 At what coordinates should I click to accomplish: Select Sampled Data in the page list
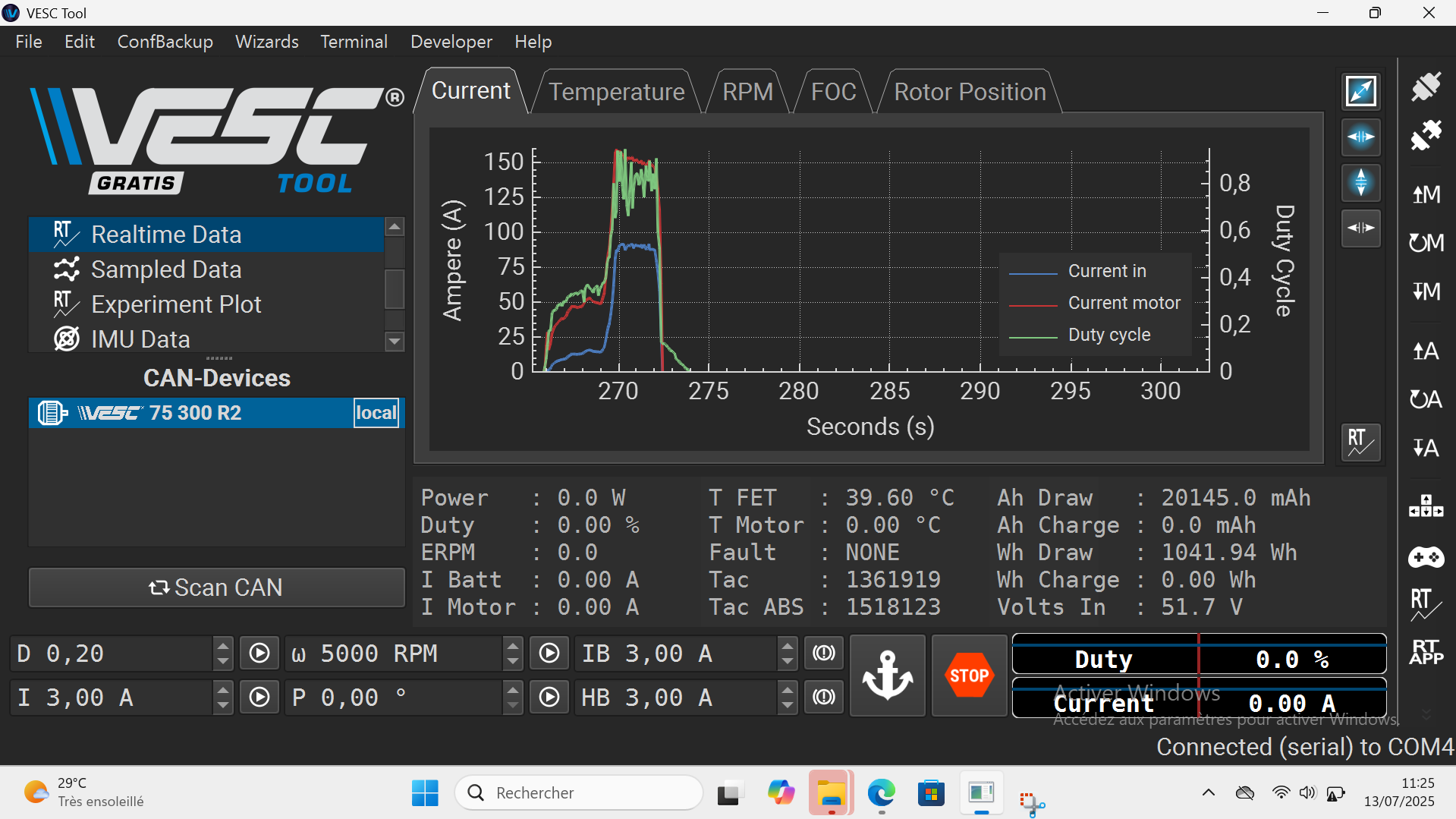(166, 269)
